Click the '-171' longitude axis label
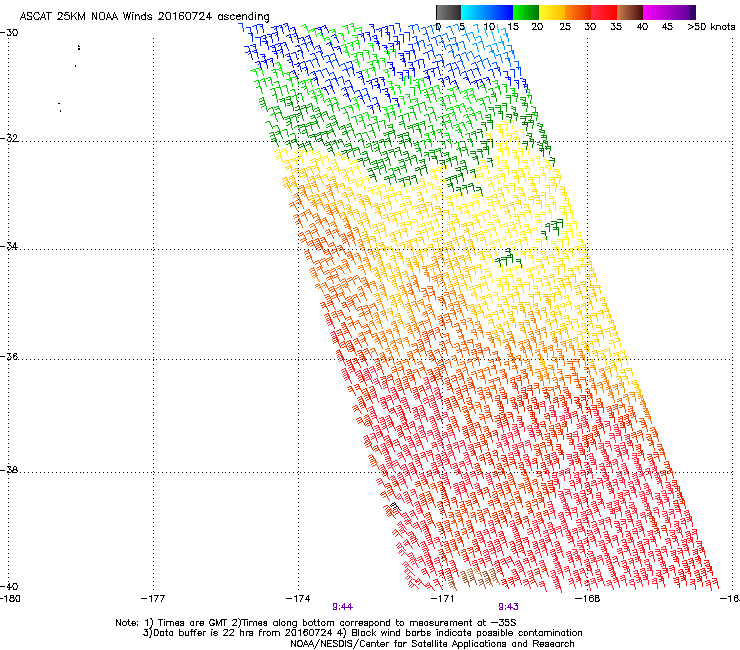Viewport: 740px width, 650px height. click(x=443, y=599)
